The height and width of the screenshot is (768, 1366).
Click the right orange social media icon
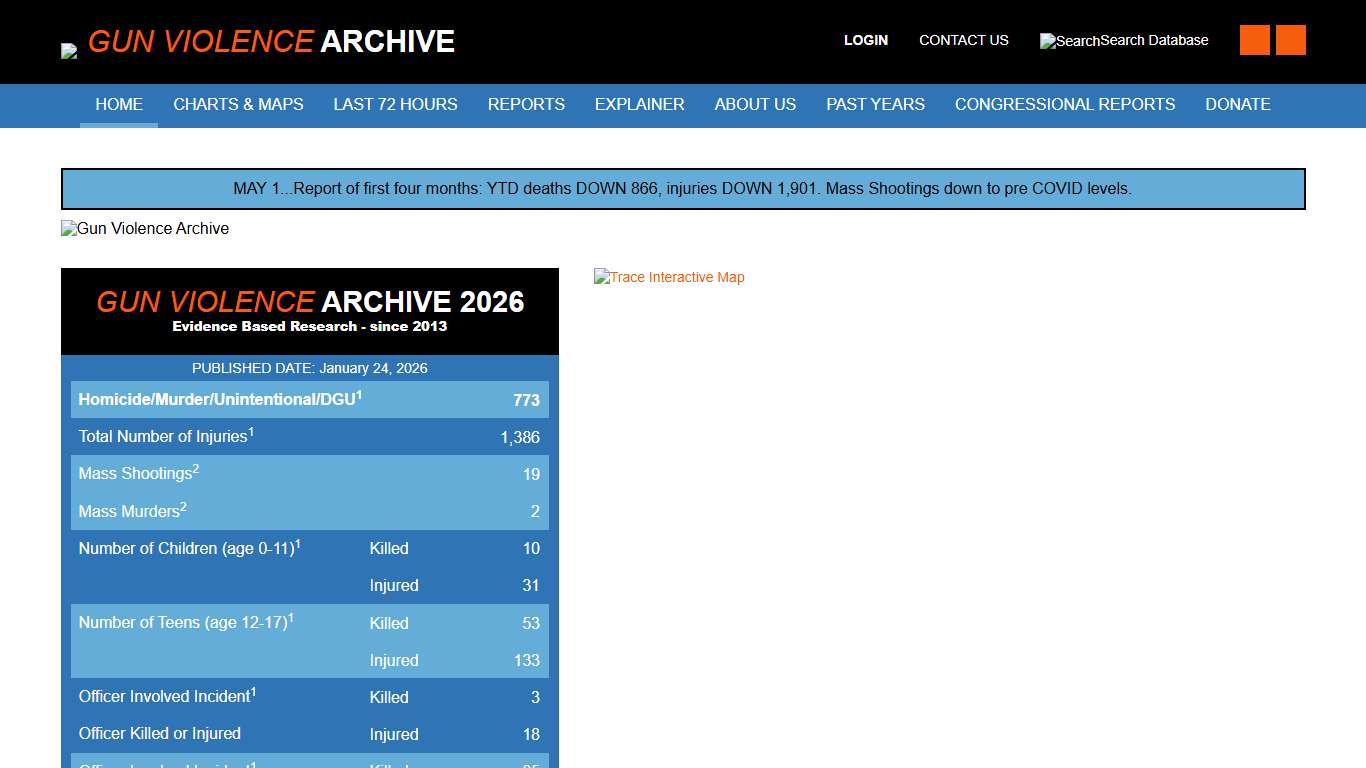click(x=1291, y=40)
